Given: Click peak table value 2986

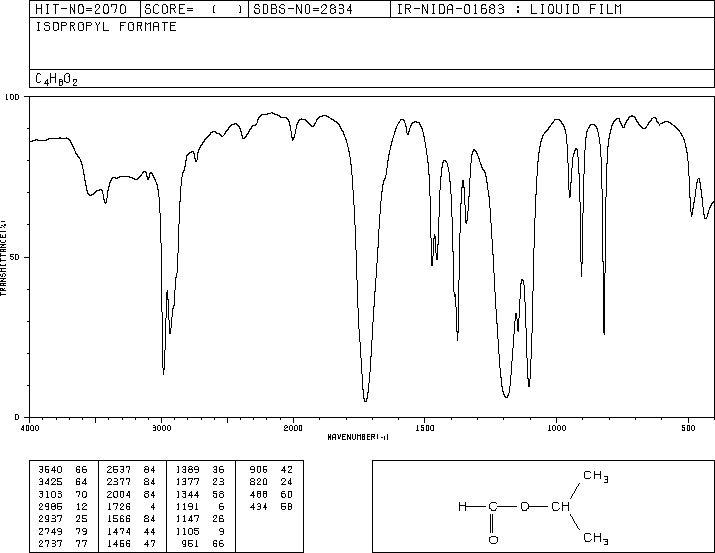Looking at the screenshot, I should coord(50,506).
